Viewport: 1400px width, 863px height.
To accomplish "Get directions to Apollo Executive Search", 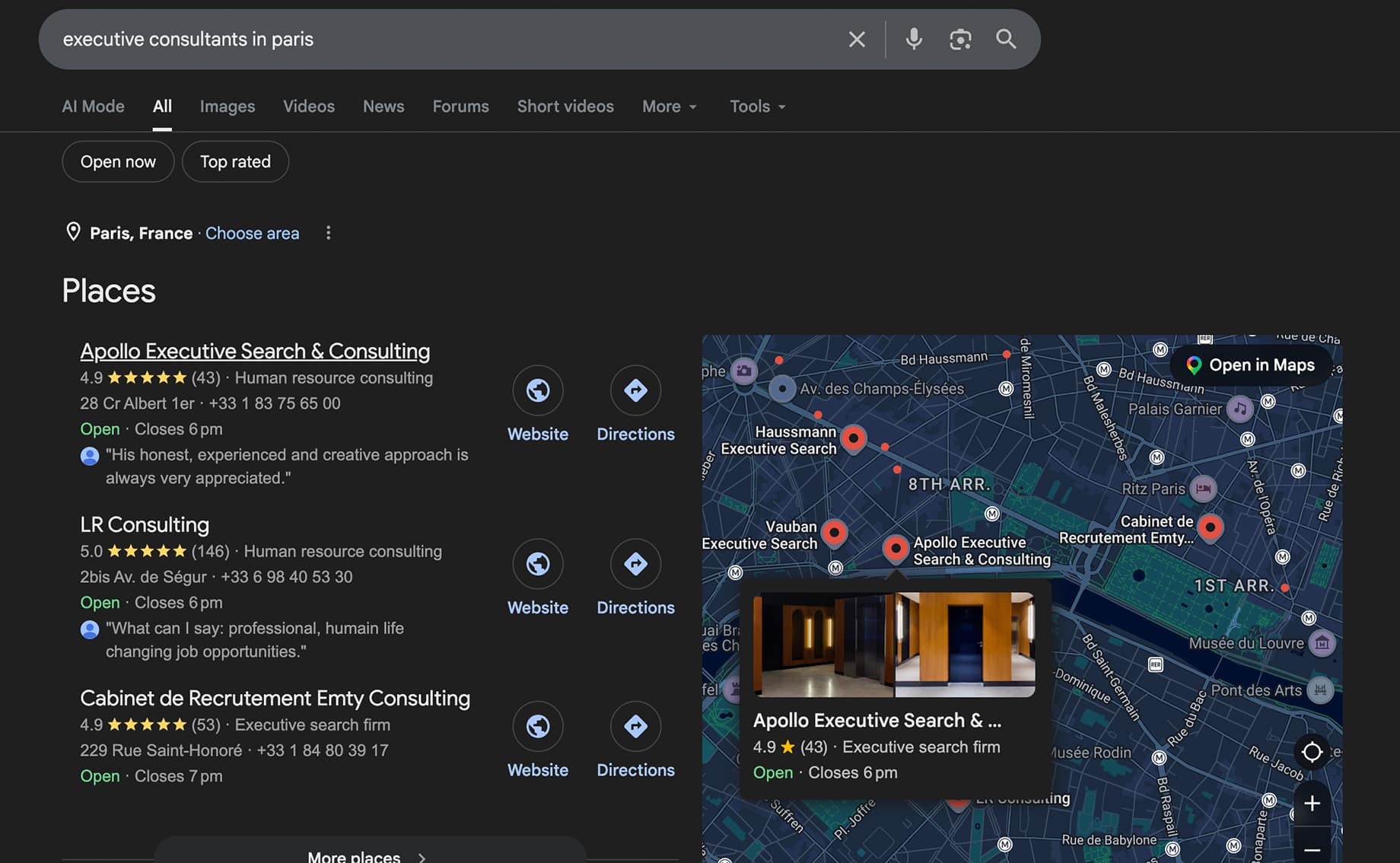I will pos(635,390).
